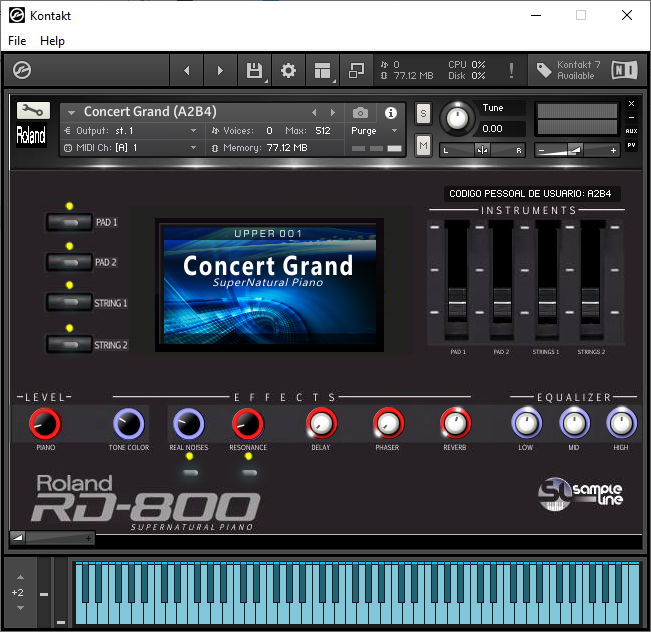Click the snapshot camera icon

tap(360, 113)
